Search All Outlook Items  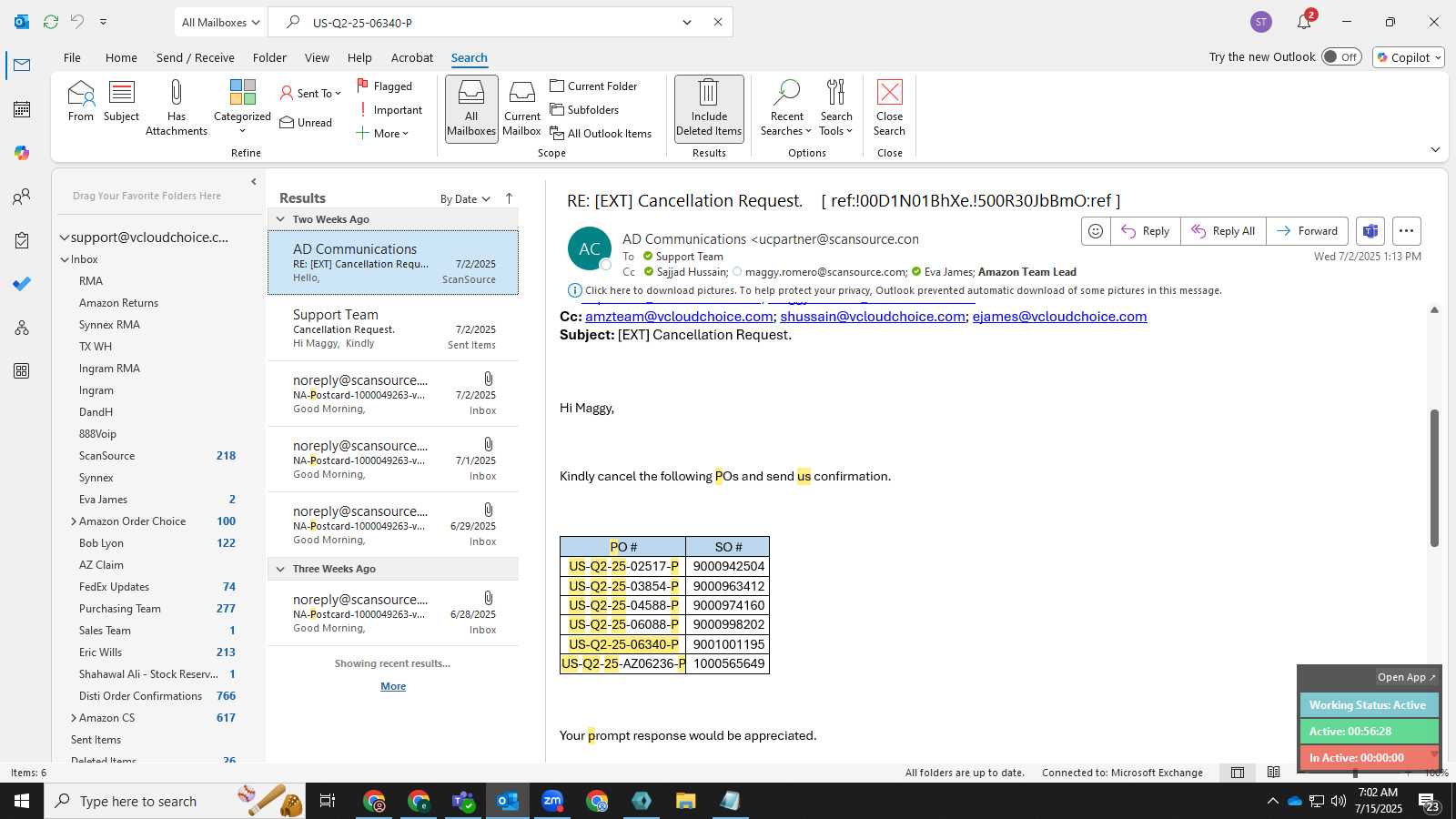point(601,133)
